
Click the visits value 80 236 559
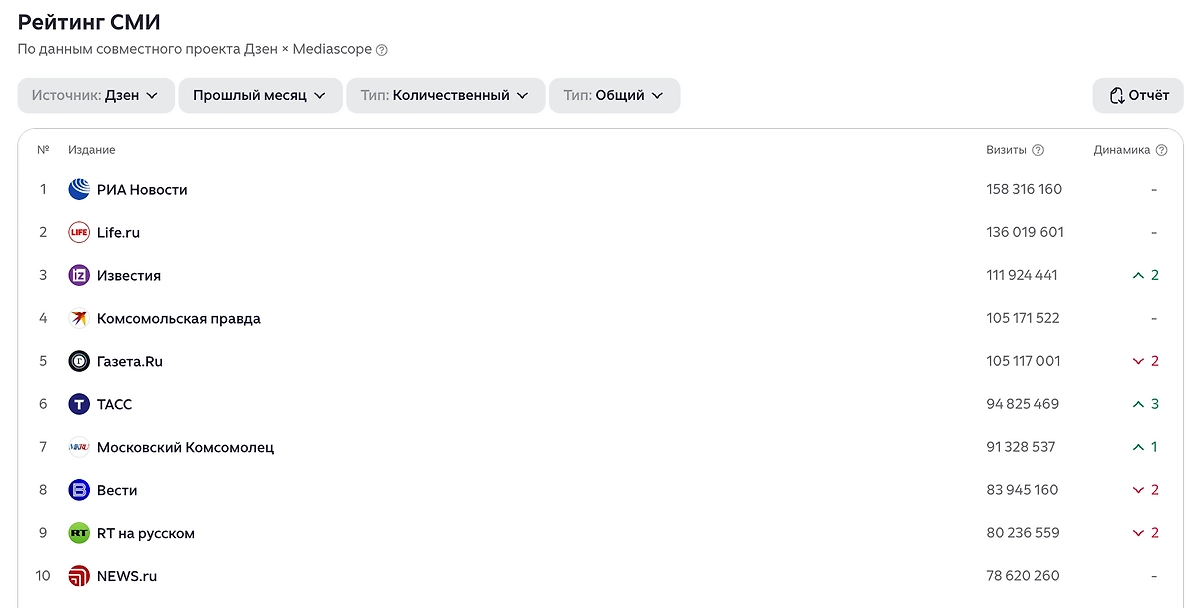(x=1023, y=533)
